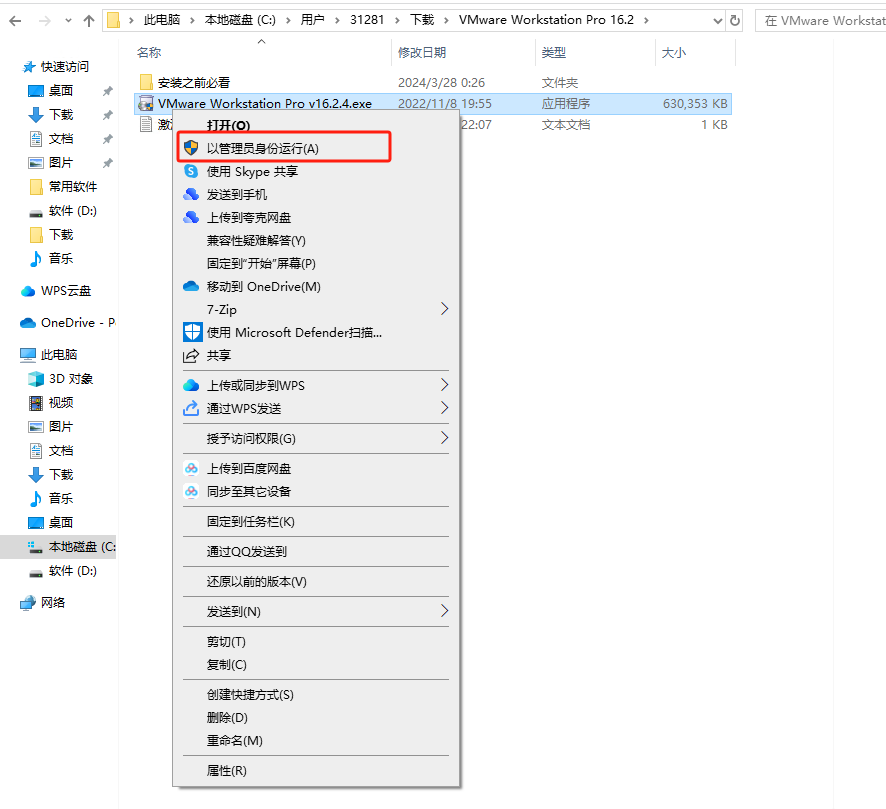Select the VMware Workstation Pro v16.2.4.exe icon
Screen dimensions: 886x809
(x=146, y=103)
